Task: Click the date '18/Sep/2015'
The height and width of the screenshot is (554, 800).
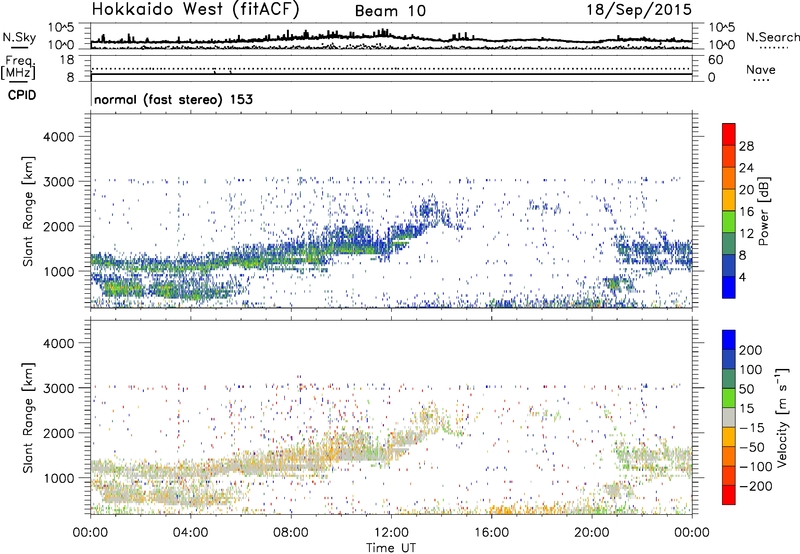Action: pyautogui.click(x=639, y=9)
